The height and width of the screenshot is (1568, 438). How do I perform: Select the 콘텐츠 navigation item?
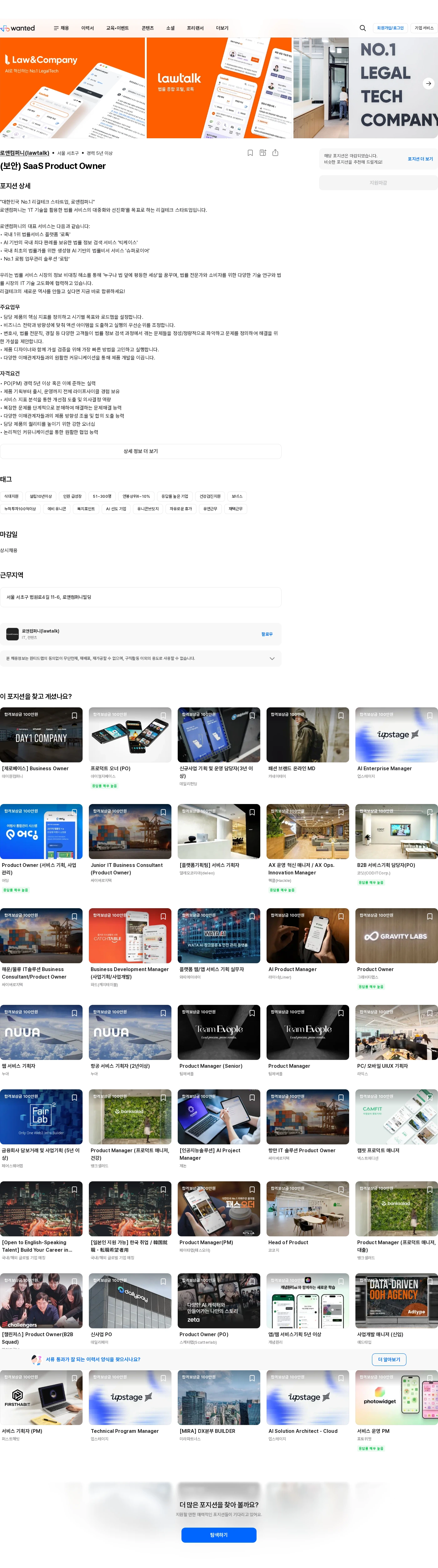[148, 28]
